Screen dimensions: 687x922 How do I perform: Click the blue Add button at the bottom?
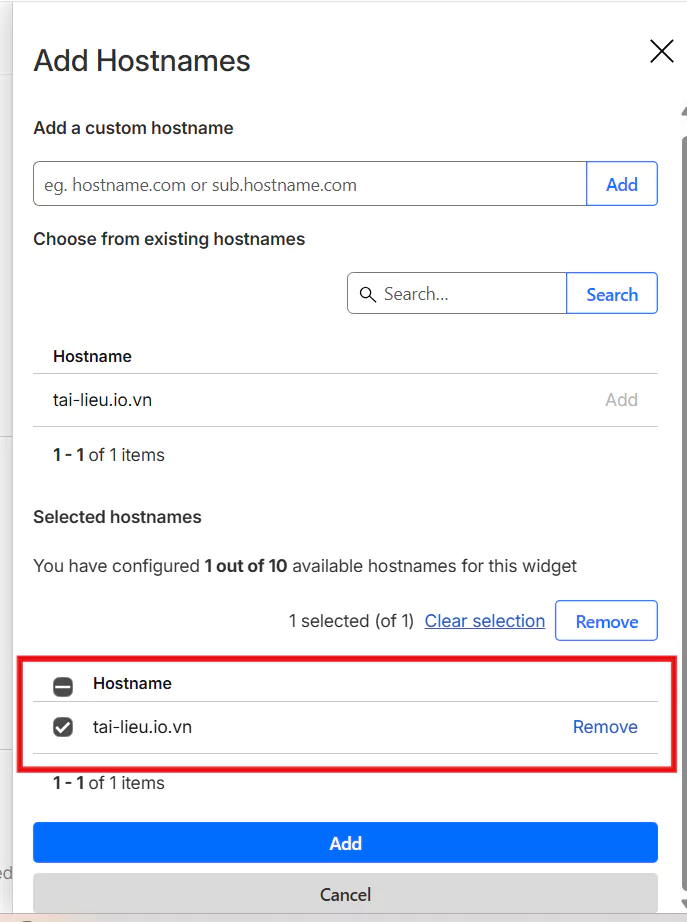[345, 843]
